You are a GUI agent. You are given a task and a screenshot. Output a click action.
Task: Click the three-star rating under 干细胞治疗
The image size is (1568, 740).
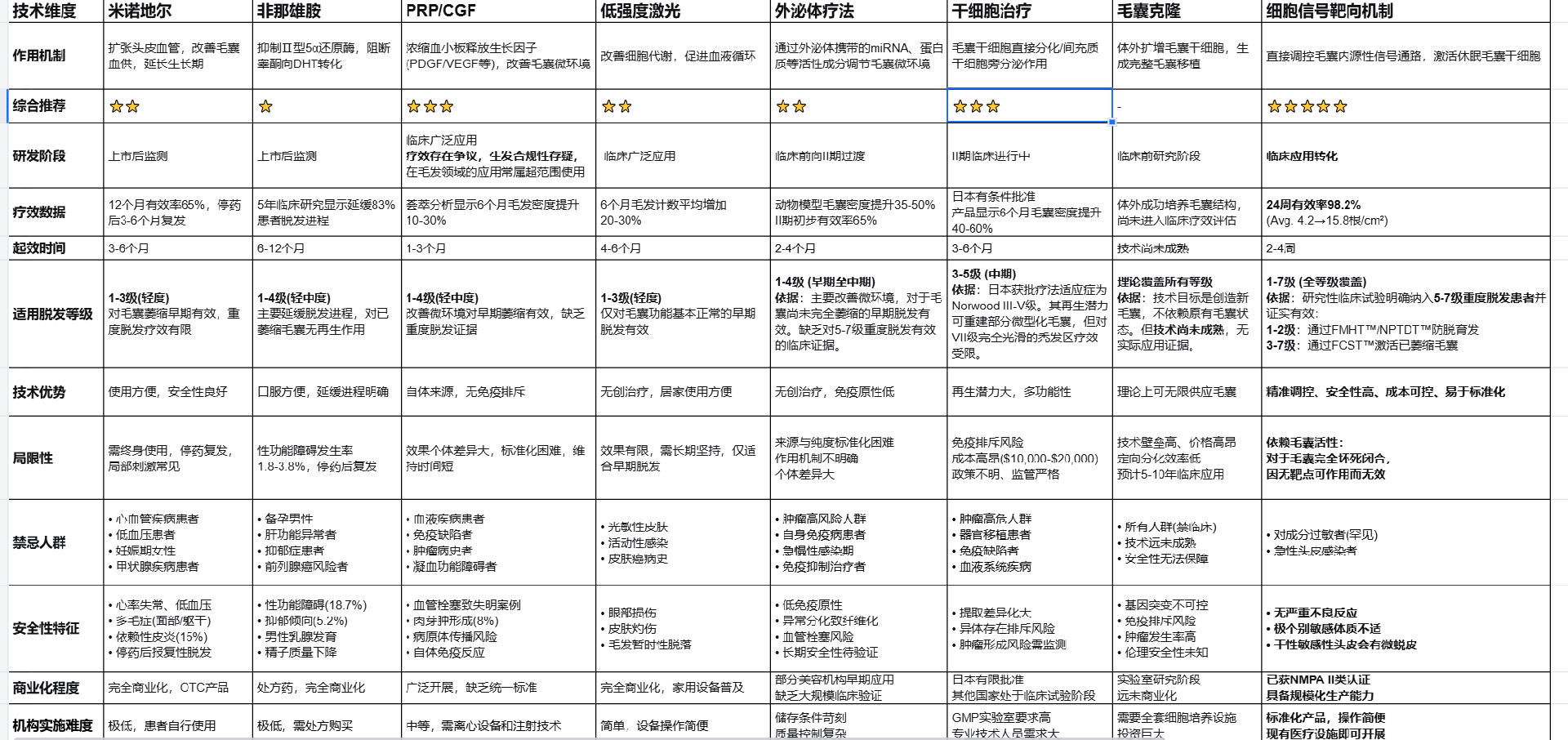point(976,106)
